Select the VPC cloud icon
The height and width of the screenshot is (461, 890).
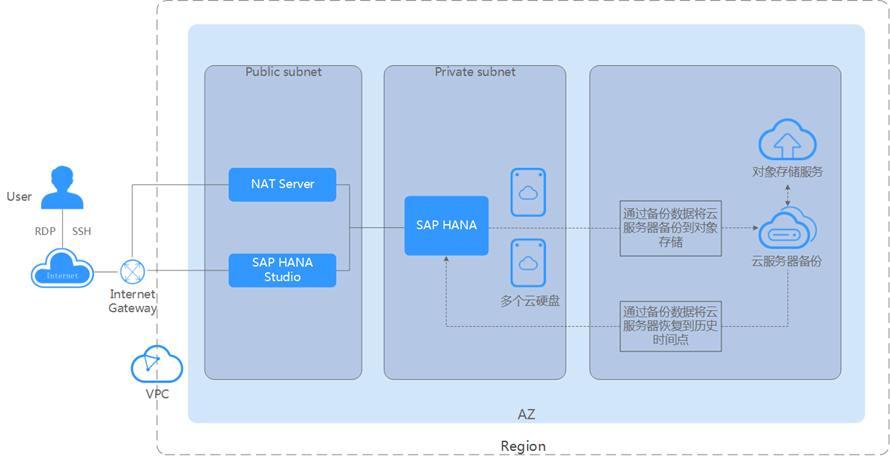157,364
